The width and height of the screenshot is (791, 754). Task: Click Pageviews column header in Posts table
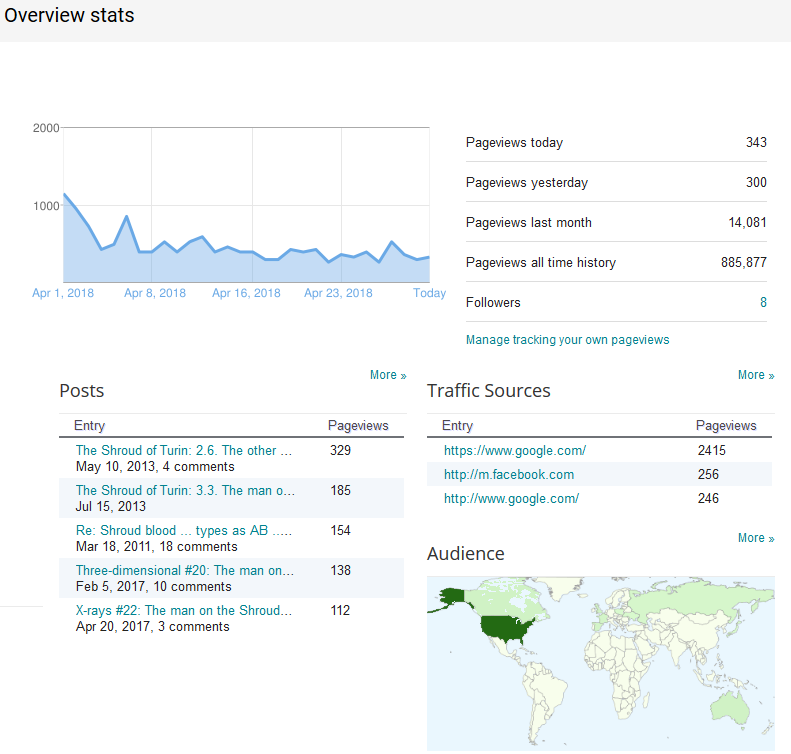coord(358,426)
